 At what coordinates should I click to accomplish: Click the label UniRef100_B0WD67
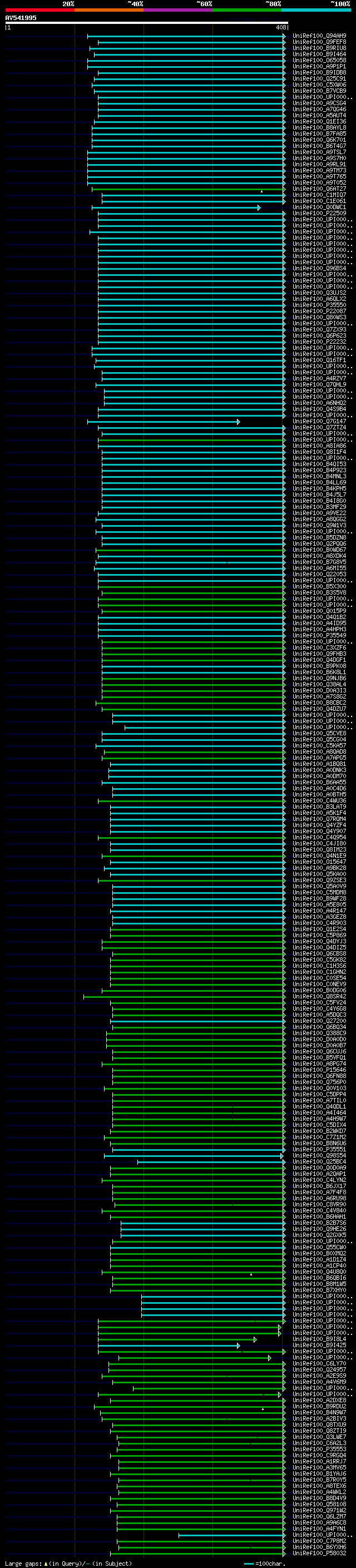coord(319,550)
